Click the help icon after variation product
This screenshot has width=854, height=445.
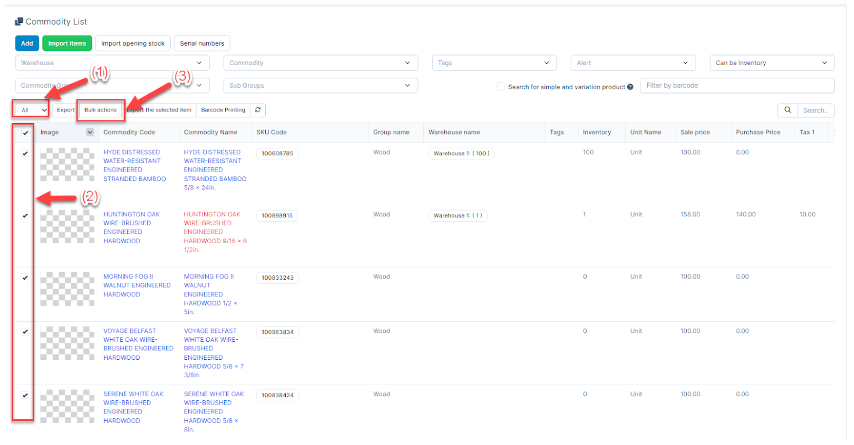pos(630,87)
